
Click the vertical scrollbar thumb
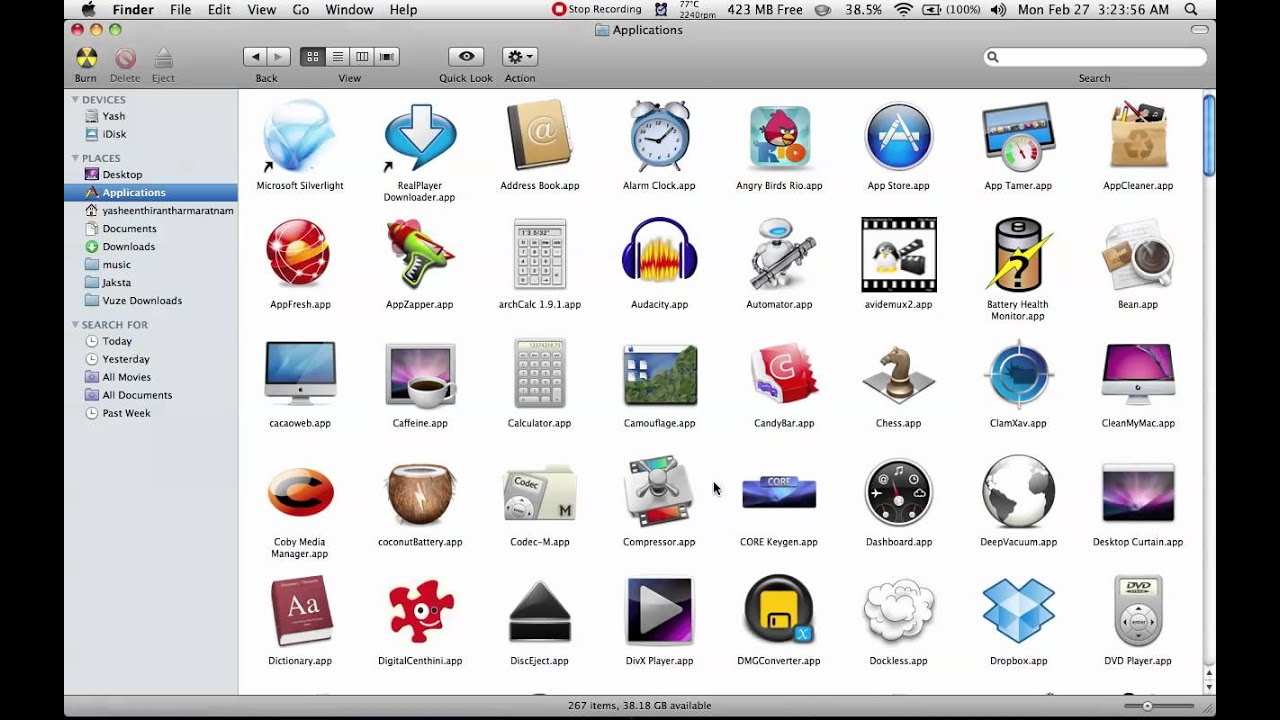tap(1209, 135)
